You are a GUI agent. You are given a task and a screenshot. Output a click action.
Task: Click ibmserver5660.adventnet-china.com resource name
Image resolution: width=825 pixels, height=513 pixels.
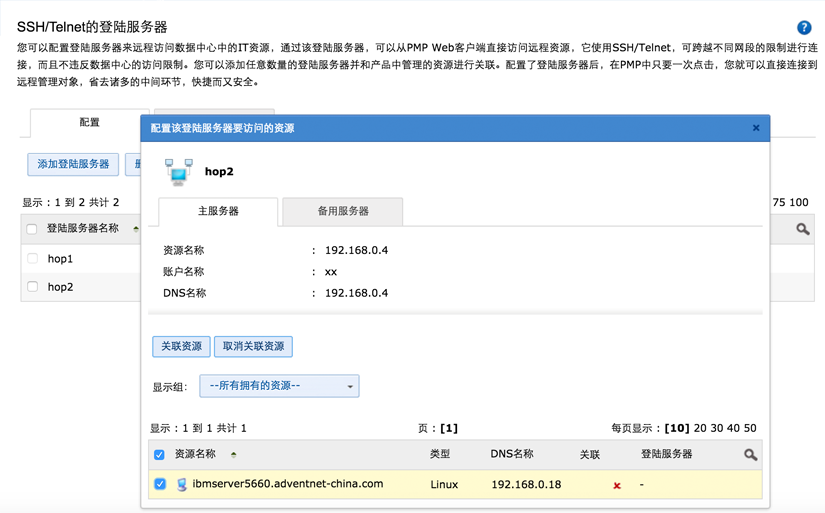pyautogui.click(x=288, y=484)
